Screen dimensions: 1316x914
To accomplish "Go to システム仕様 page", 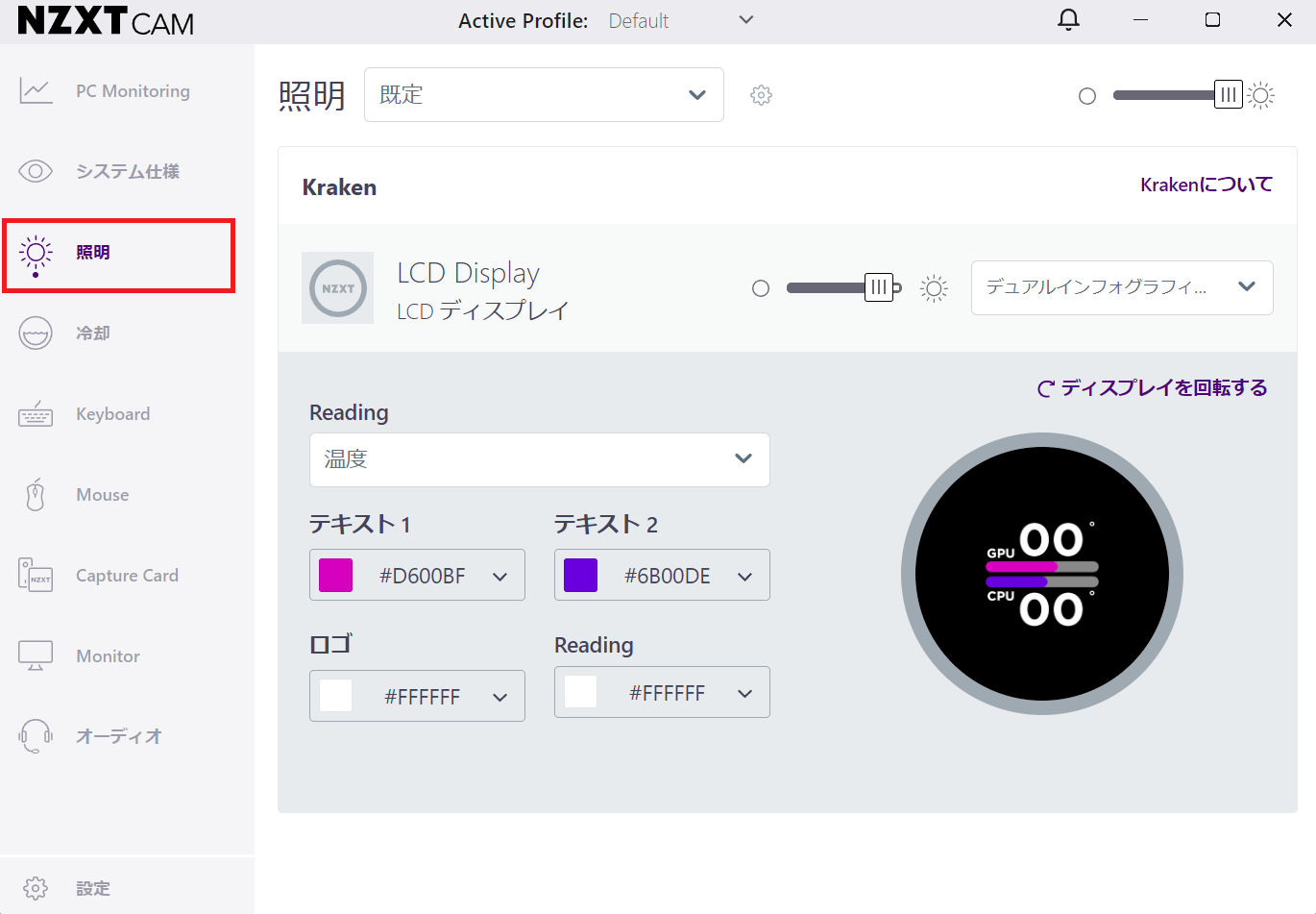I will (127, 172).
